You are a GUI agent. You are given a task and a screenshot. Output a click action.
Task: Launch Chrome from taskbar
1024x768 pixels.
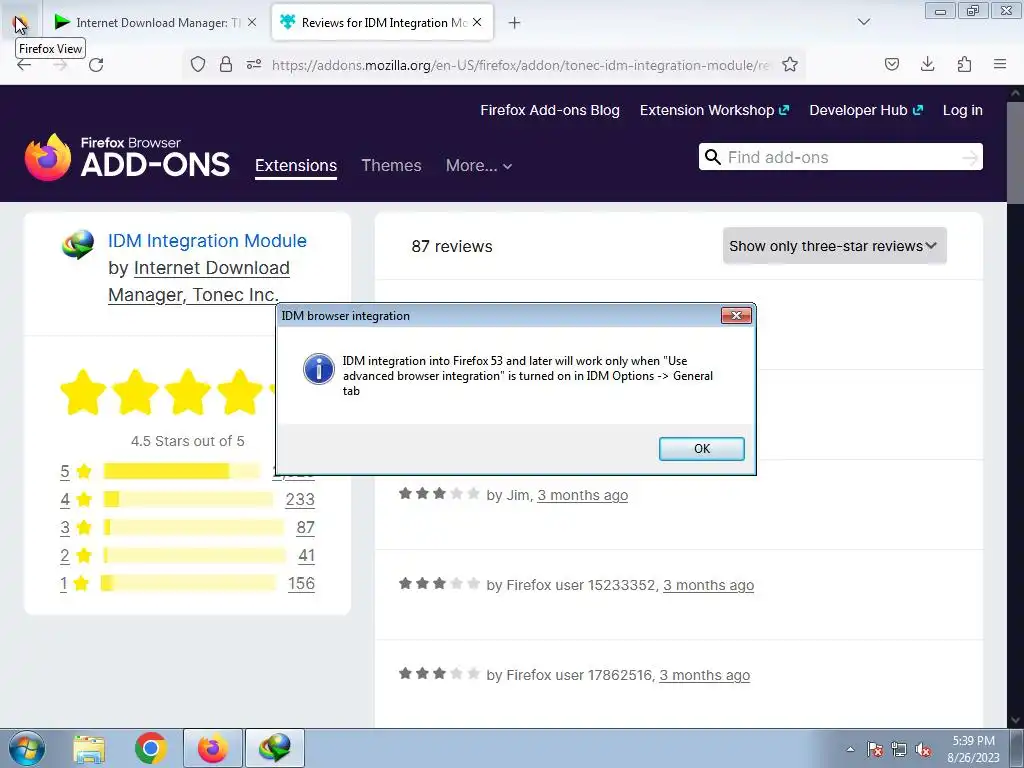pos(151,748)
